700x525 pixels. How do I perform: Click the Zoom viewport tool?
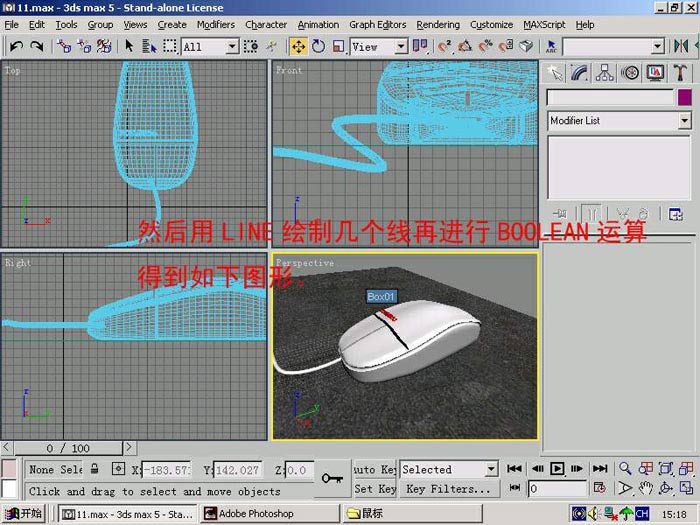point(625,468)
